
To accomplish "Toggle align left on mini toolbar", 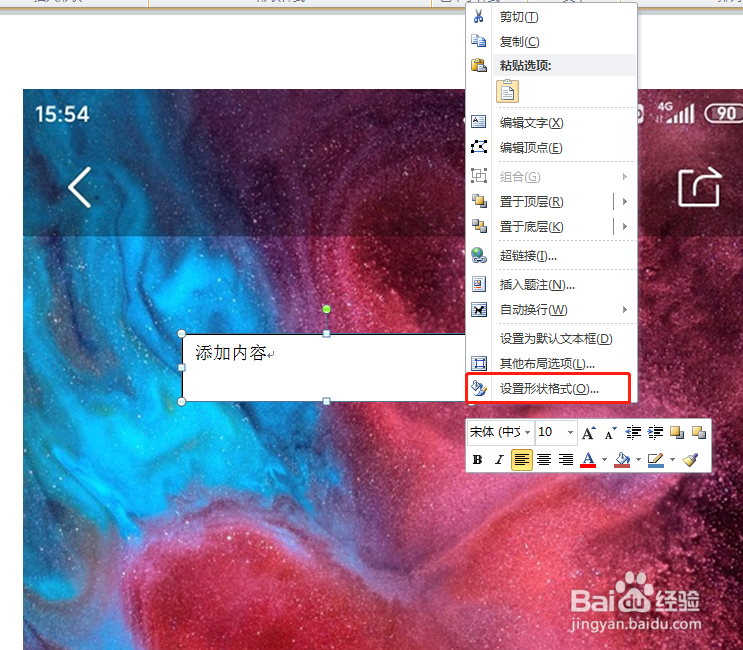I will pos(522,460).
